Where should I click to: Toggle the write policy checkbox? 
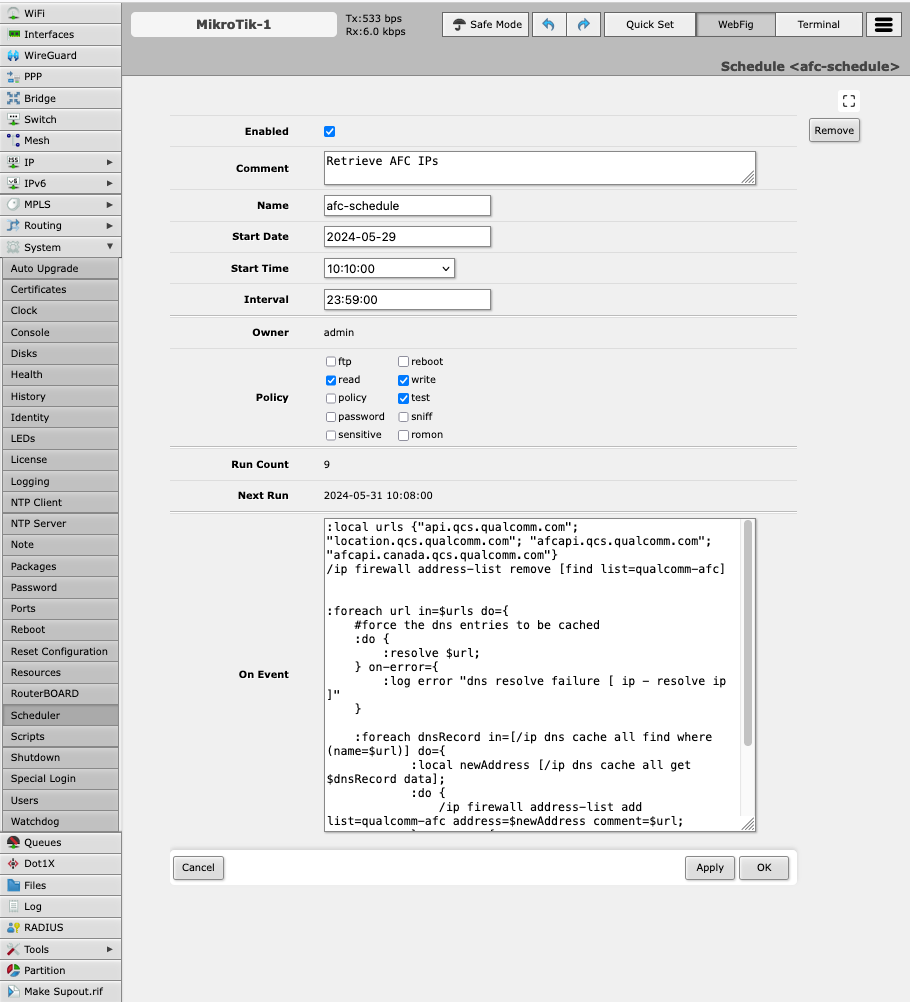point(403,380)
